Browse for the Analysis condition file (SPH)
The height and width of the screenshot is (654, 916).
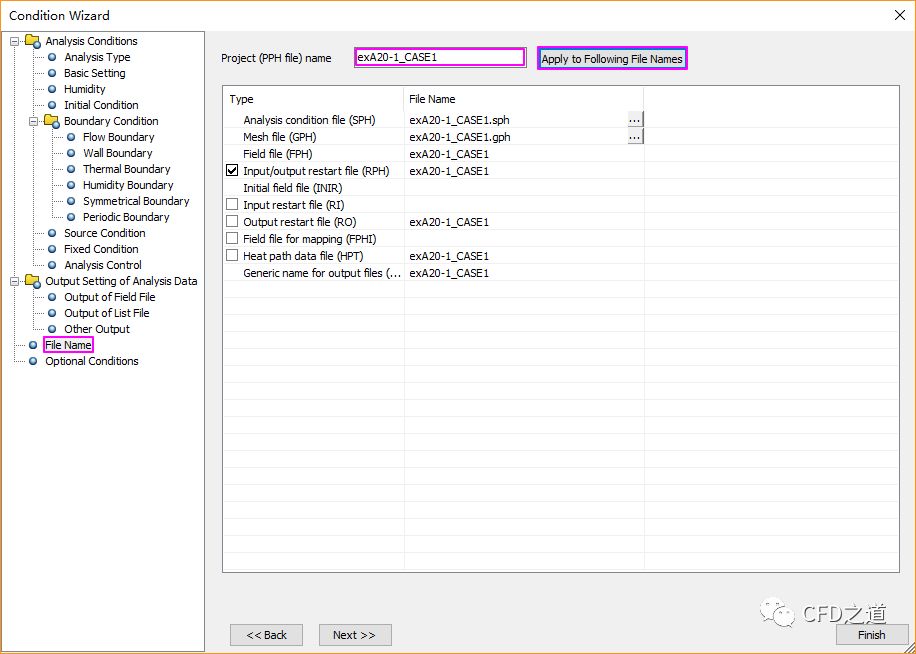tap(635, 120)
